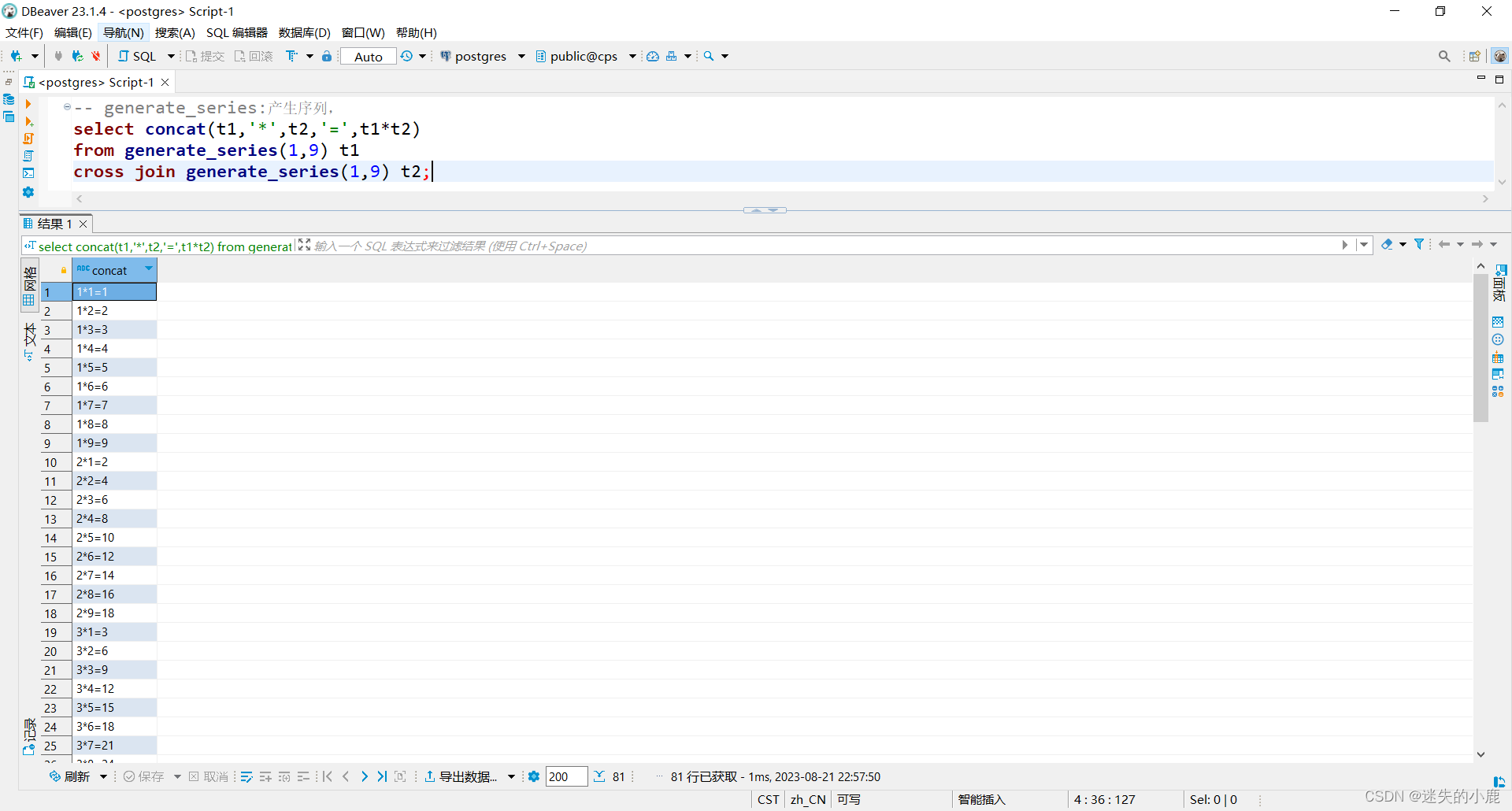This screenshot has height=811, width=1512.
Task: Click the fetch size field showing 200
Action: click(x=566, y=776)
